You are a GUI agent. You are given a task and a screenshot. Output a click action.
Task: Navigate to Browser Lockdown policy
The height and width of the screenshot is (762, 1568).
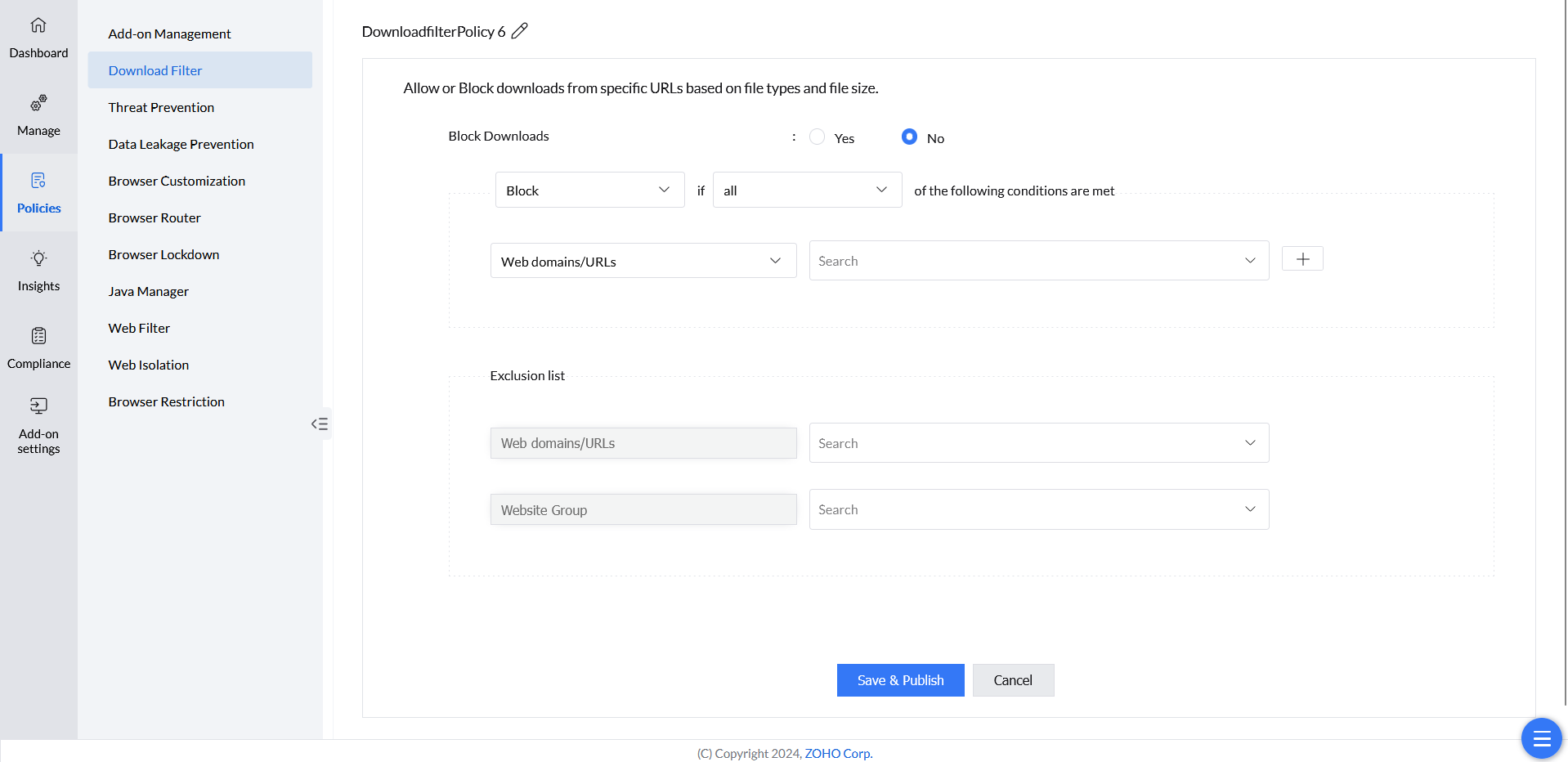click(x=164, y=254)
